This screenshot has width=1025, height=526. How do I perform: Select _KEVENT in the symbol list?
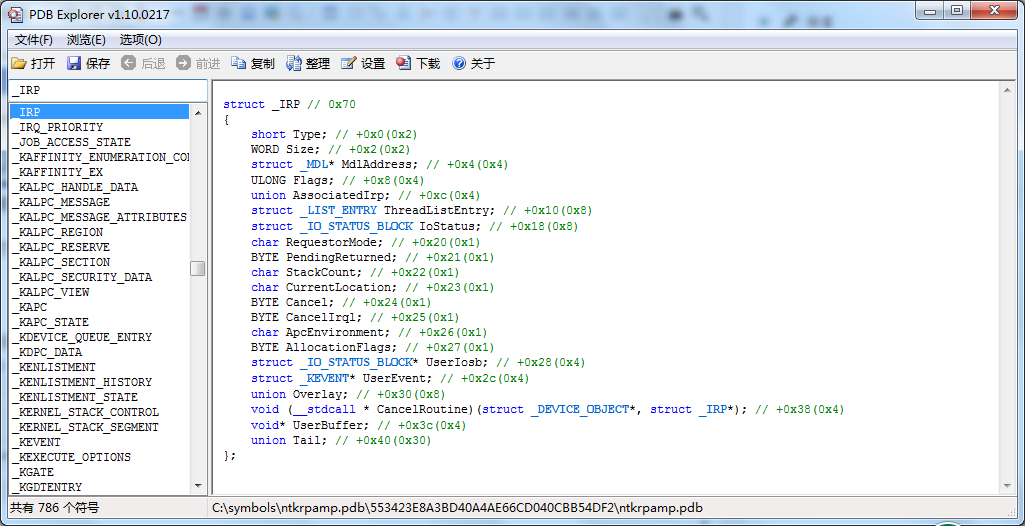coord(39,442)
